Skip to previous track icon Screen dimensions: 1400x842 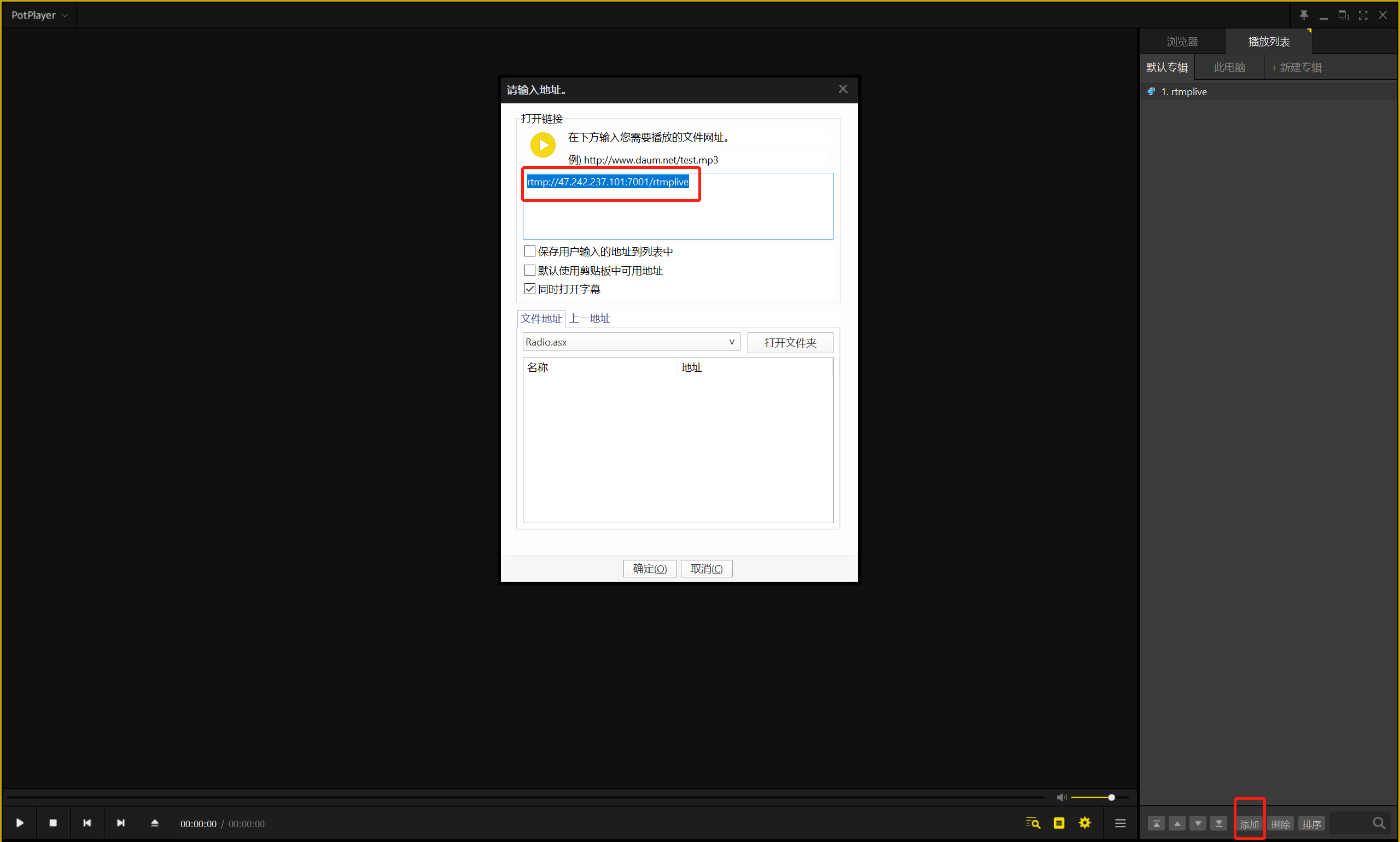(x=87, y=823)
